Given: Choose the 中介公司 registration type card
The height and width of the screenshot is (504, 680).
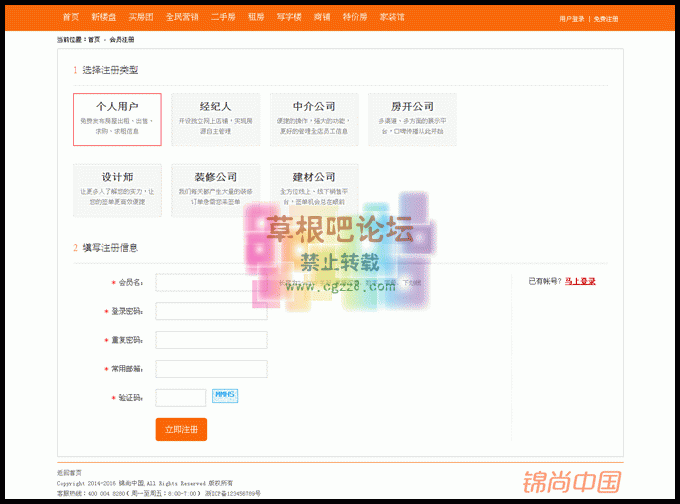Looking at the screenshot, I should (314, 119).
